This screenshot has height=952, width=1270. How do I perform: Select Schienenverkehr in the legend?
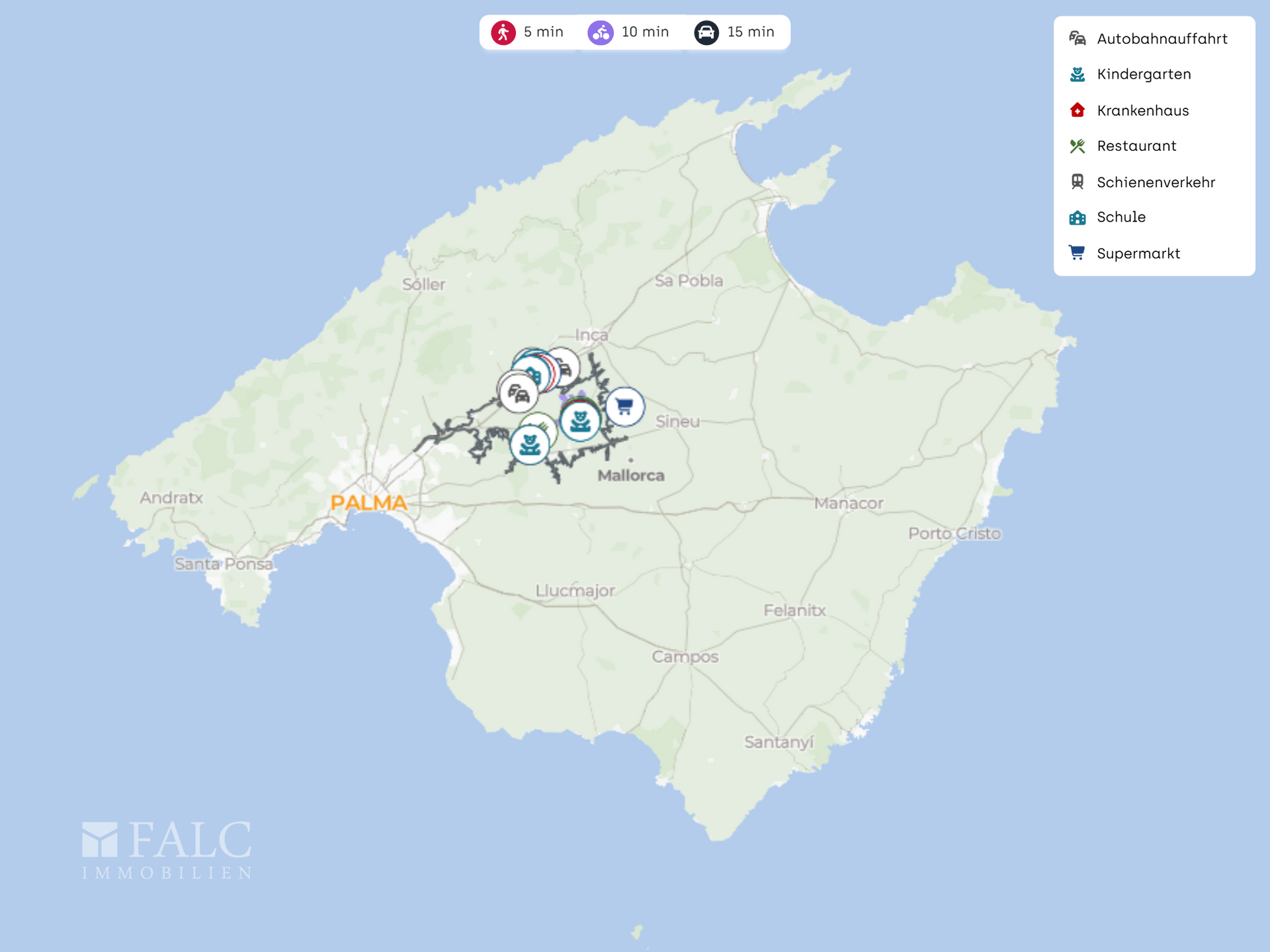(1156, 182)
